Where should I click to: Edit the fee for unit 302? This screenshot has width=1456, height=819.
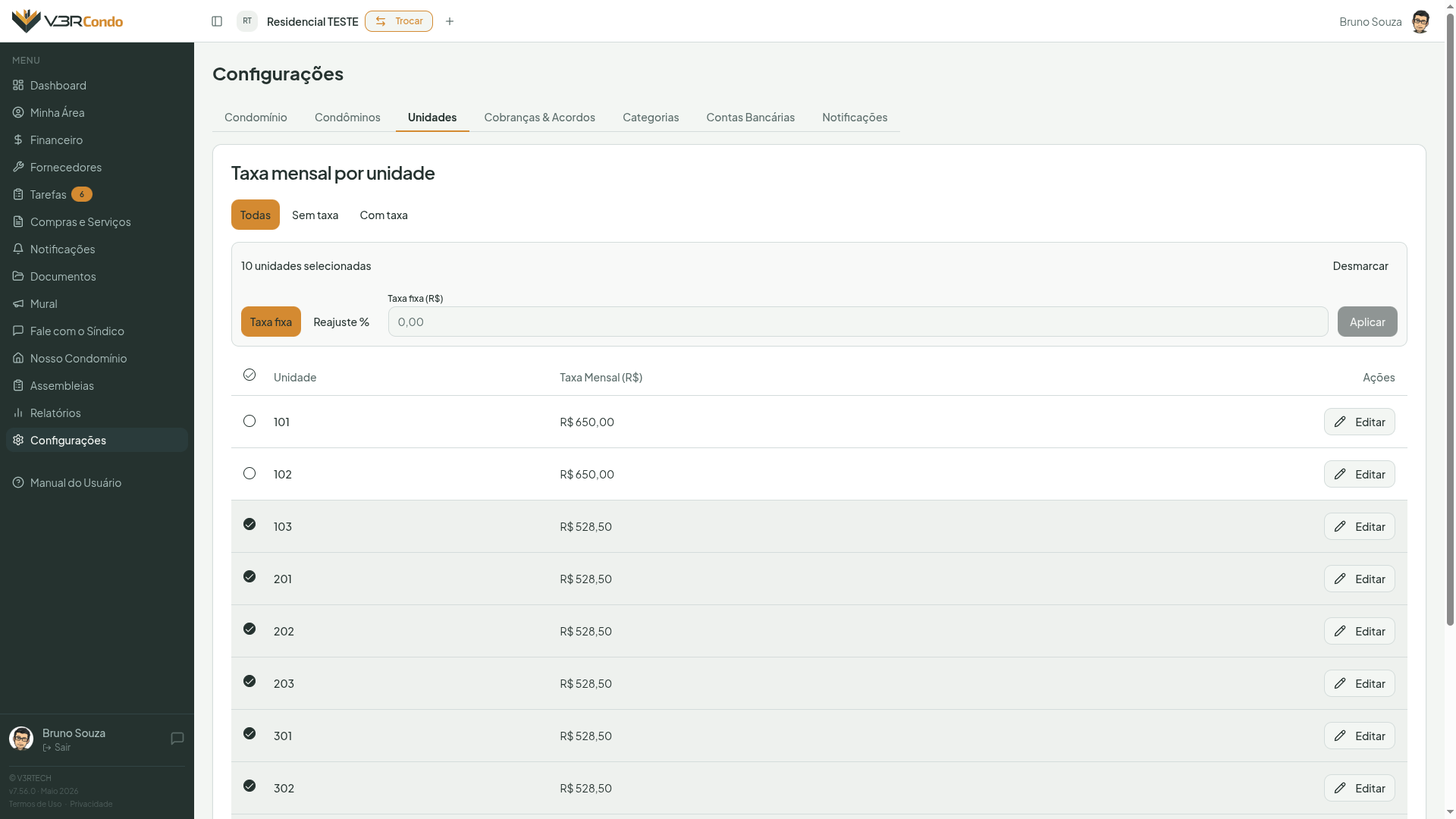[x=1360, y=788]
